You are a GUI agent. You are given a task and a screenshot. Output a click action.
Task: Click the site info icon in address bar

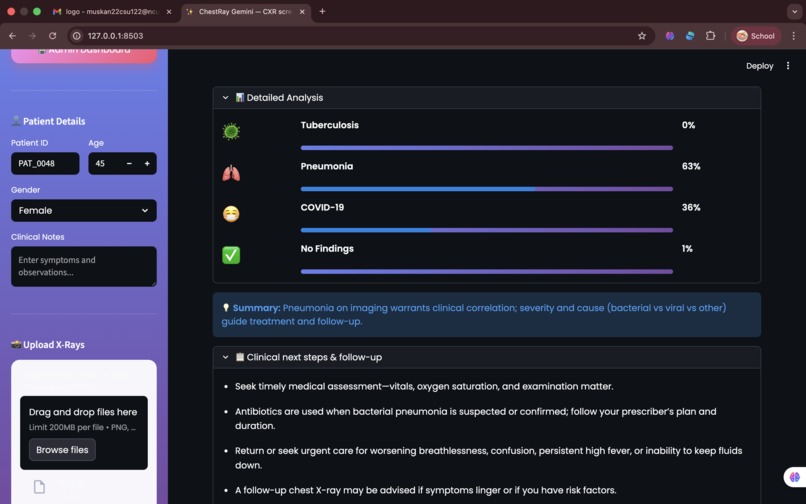77,36
